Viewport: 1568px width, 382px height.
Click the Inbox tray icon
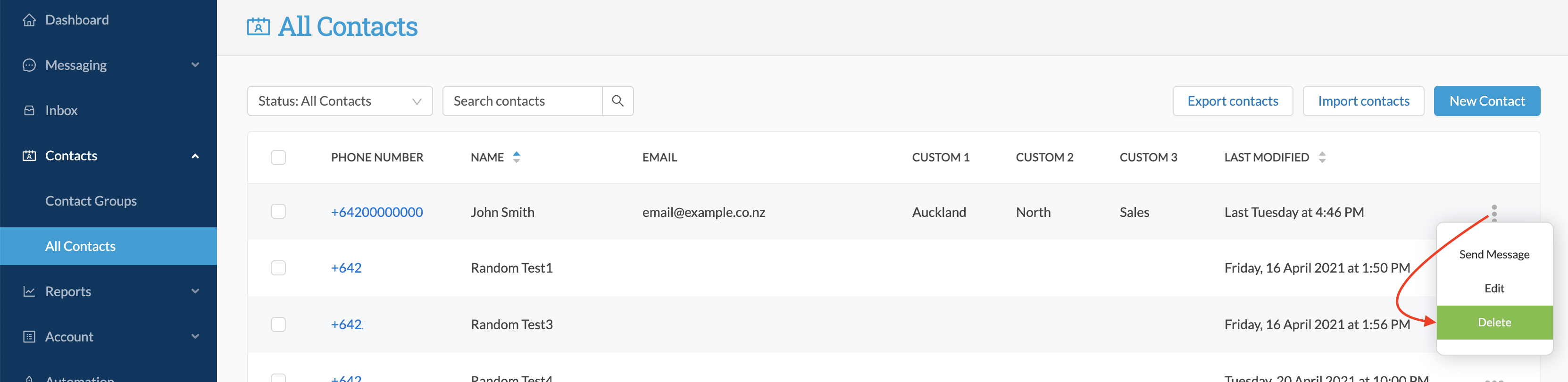29,110
